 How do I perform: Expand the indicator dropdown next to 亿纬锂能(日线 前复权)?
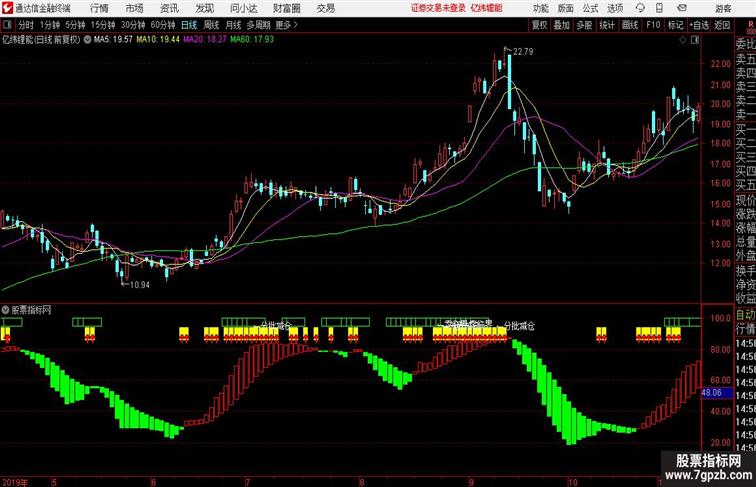[87, 40]
